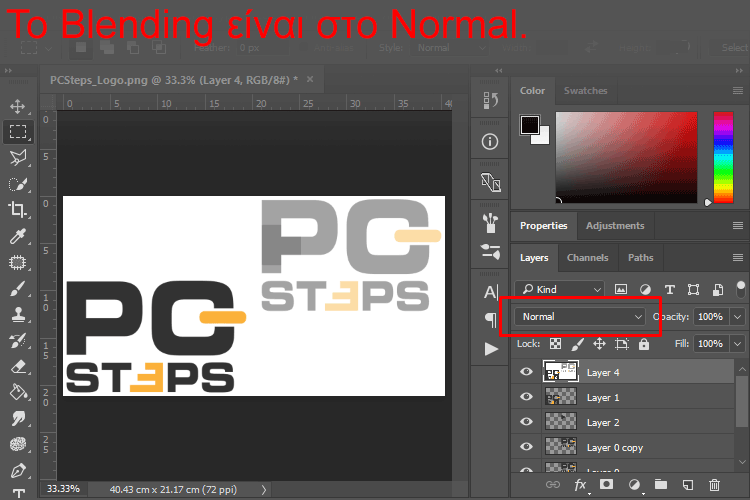The image size is (750, 500).
Task: Expand the status bar info arrow
Action: pos(264,489)
